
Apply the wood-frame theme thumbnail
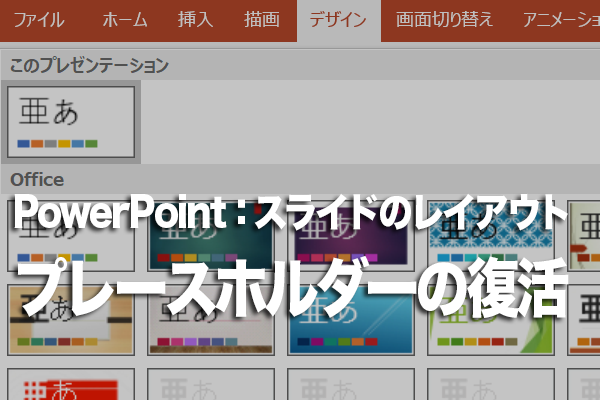(x=71, y=320)
